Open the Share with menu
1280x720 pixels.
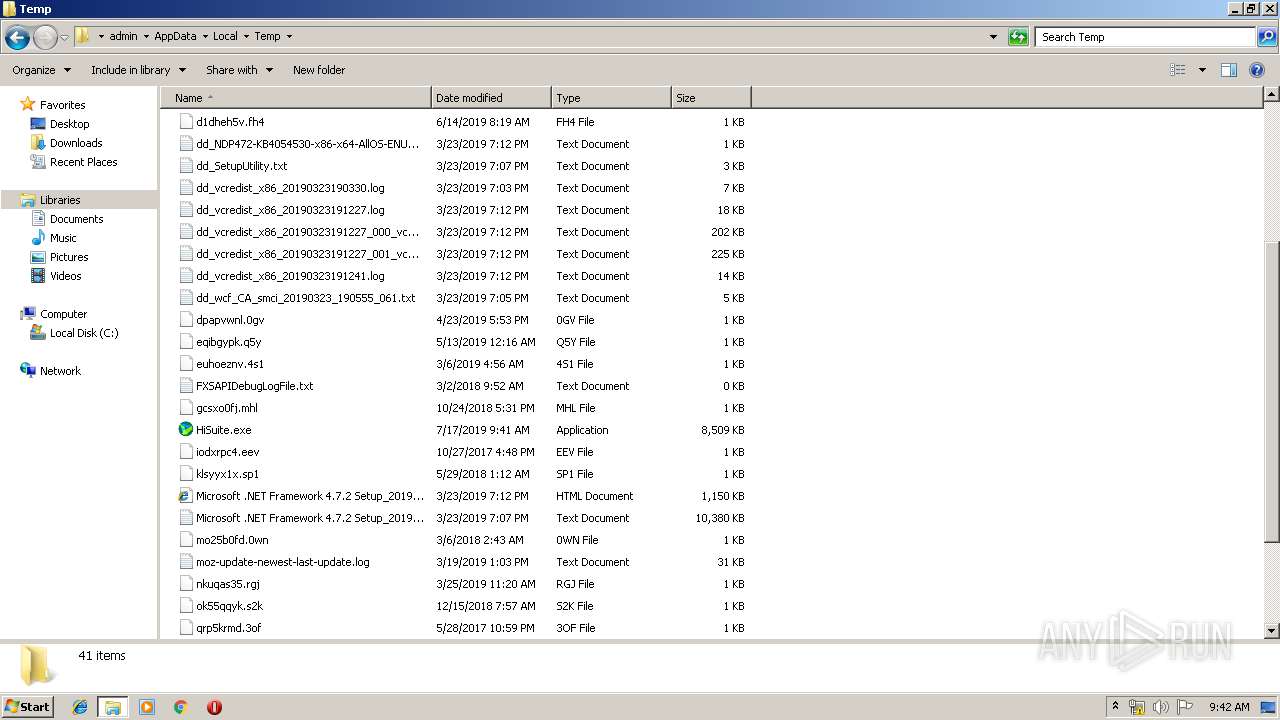pyautogui.click(x=239, y=70)
